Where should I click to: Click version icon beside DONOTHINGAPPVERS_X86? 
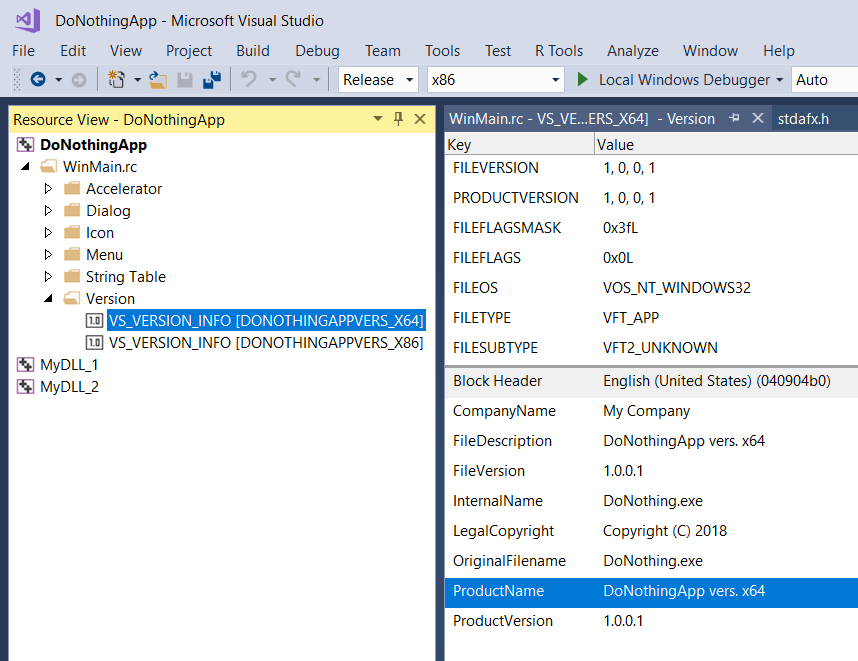click(94, 343)
